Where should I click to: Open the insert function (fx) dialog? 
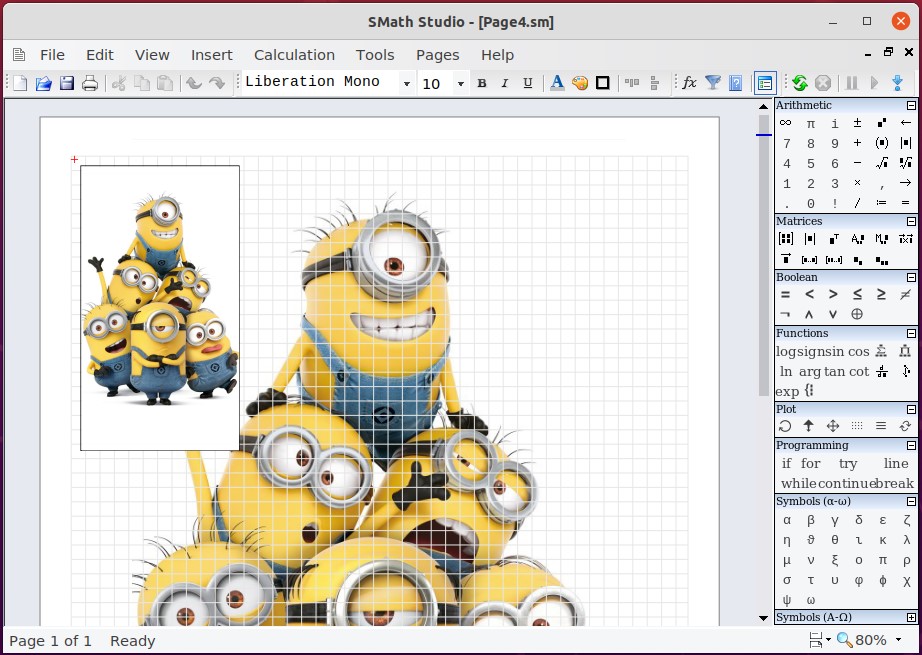click(689, 83)
